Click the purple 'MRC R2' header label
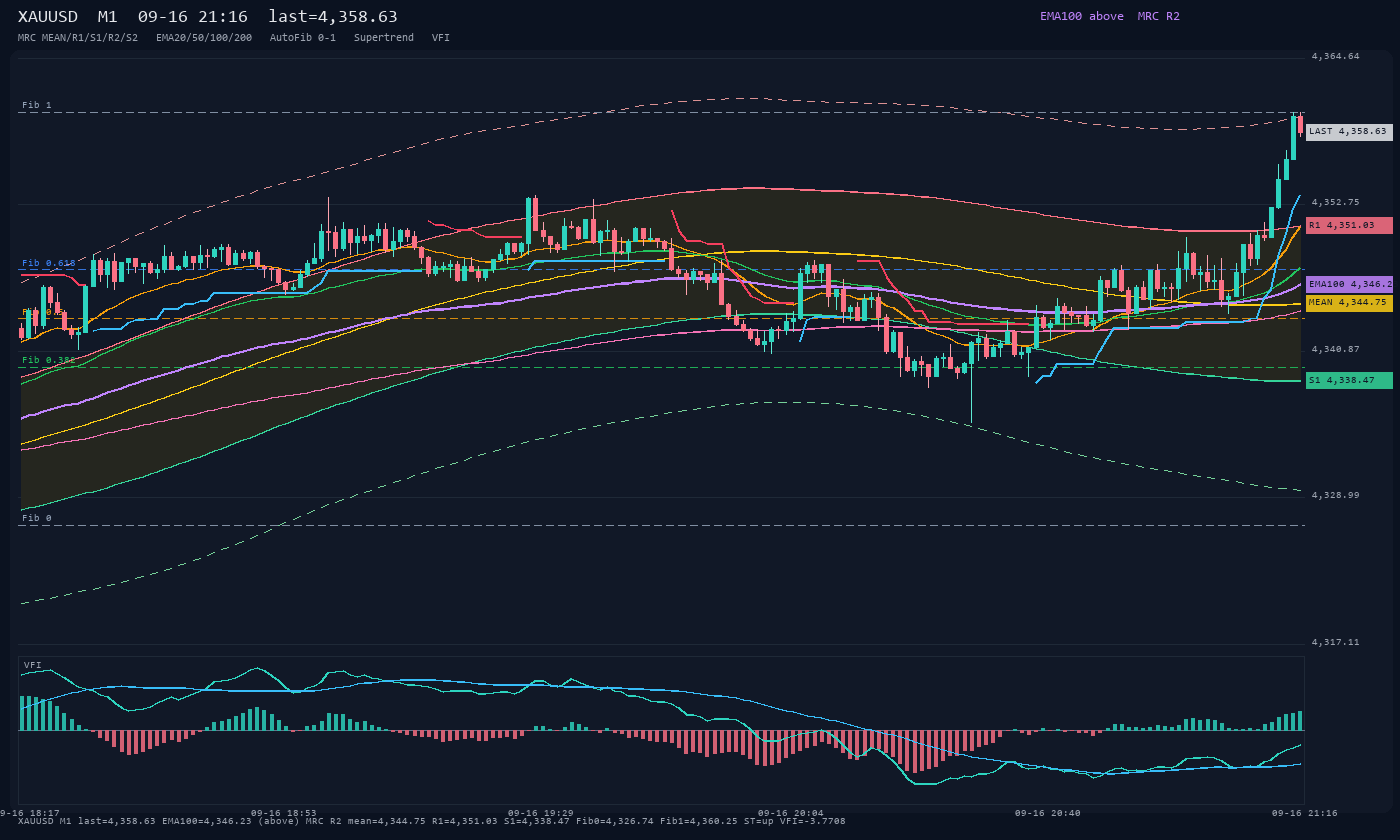 (x=1158, y=16)
